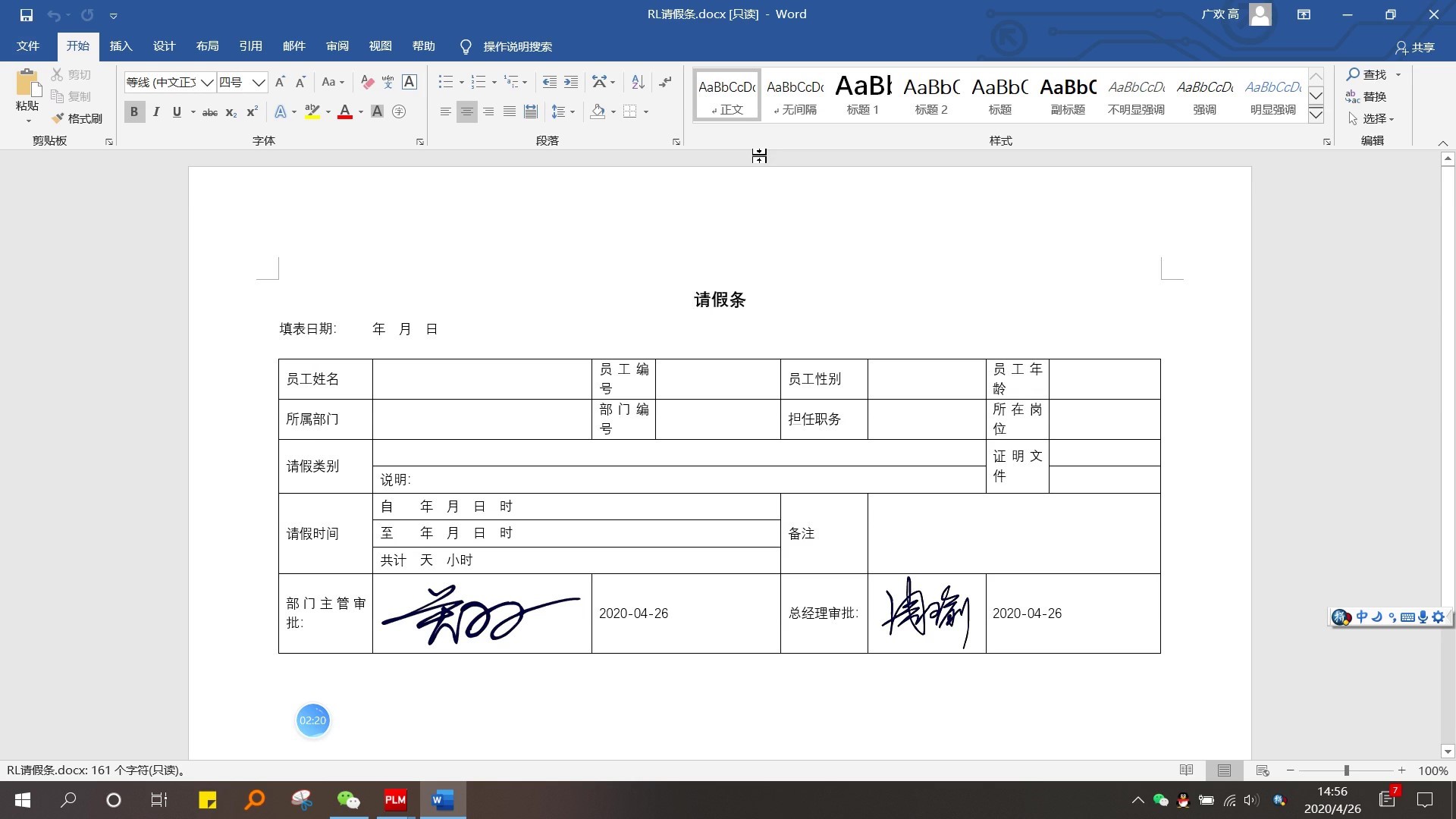This screenshot has height=819, width=1456.
Task: Select the Bullets list icon
Action: tap(446, 82)
